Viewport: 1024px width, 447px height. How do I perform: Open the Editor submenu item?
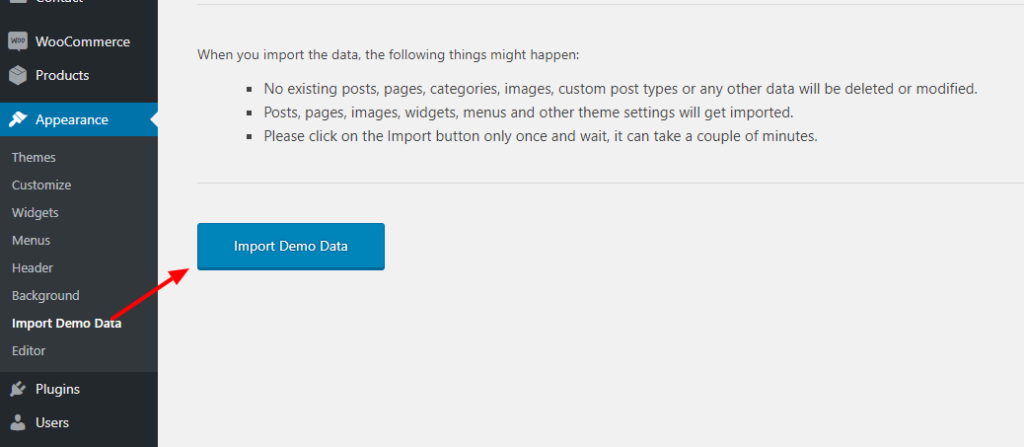coord(28,351)
